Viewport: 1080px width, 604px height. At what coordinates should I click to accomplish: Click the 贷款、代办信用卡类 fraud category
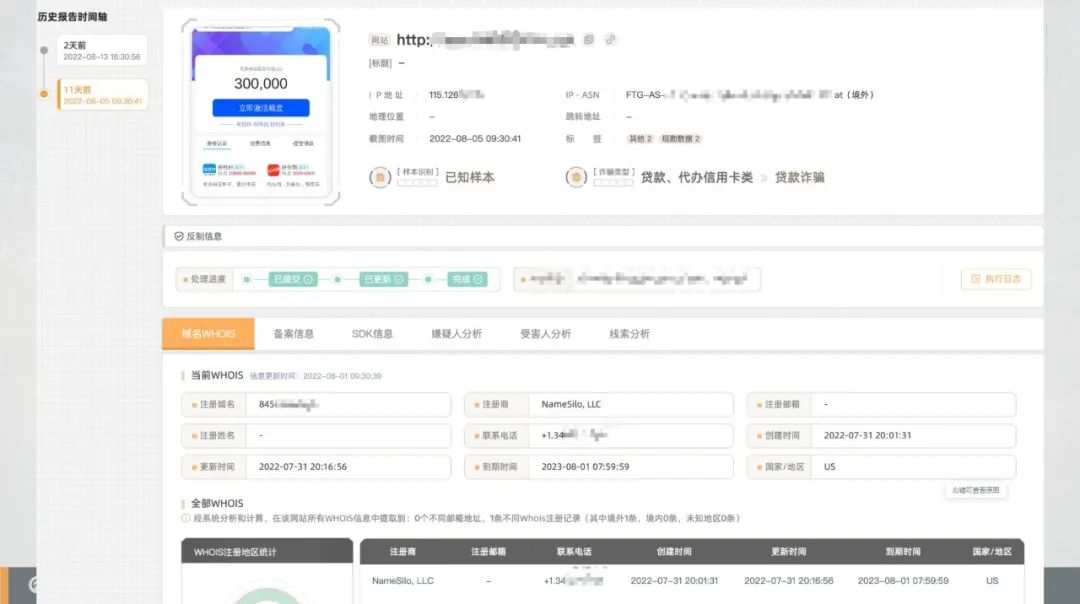coord(696,178)
